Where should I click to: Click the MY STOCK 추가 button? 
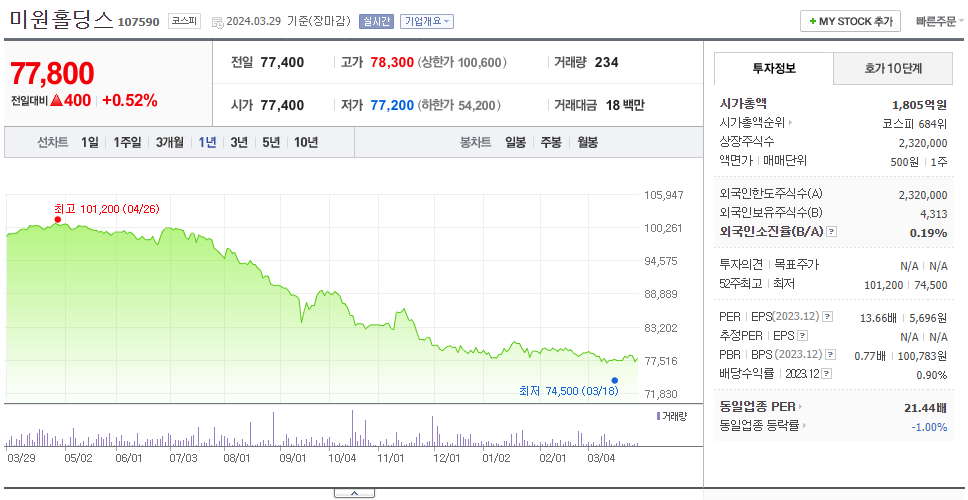[851, 21]
